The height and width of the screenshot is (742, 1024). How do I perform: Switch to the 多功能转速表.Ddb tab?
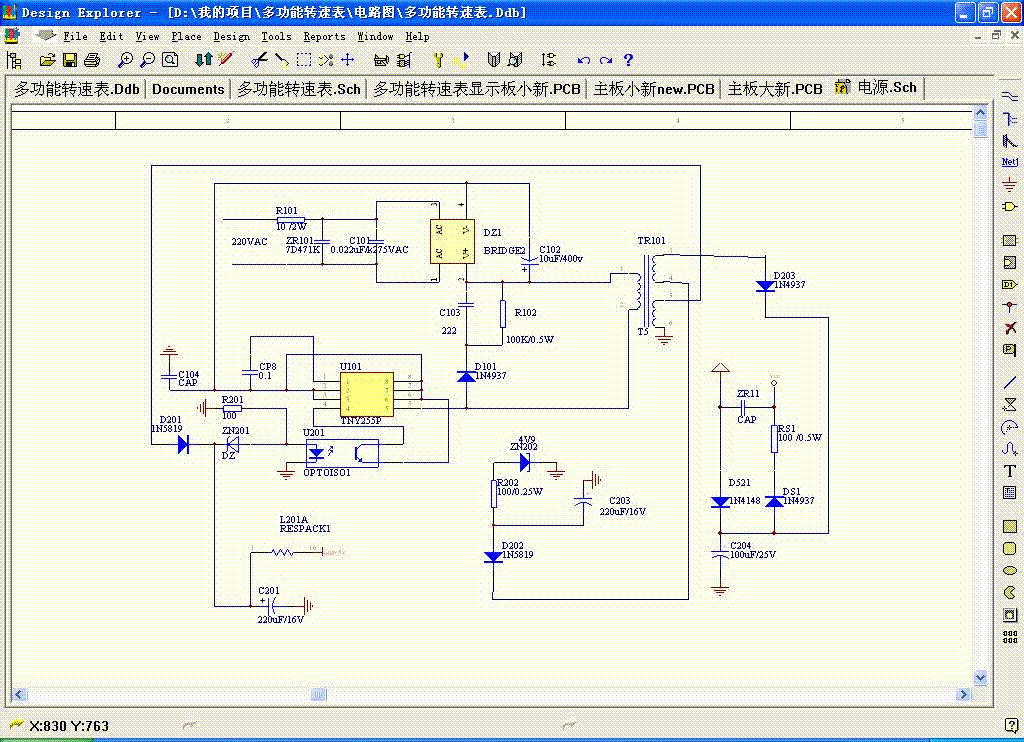[77, 89]
